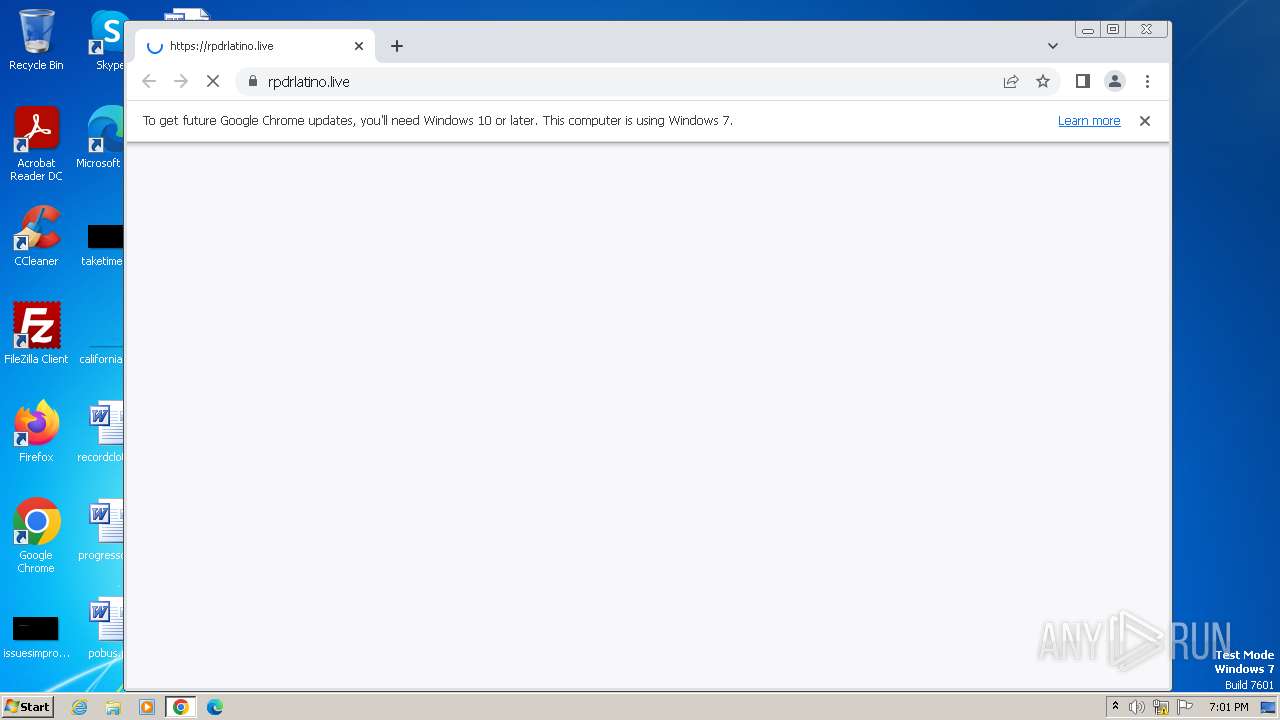Image resolution: width=1280 pixels, height=720 pixels.
Task: Select the rpdrlatino.live tab
Action: pyautogui.click(x=255, y=46)
